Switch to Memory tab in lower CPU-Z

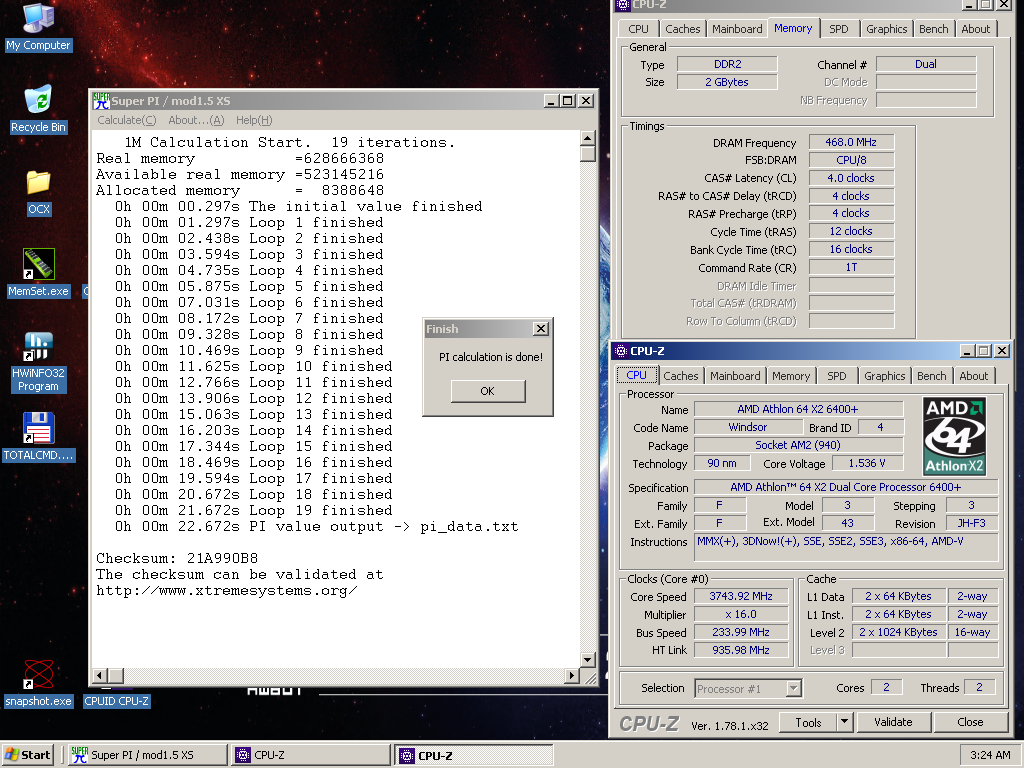pos(791,376)
